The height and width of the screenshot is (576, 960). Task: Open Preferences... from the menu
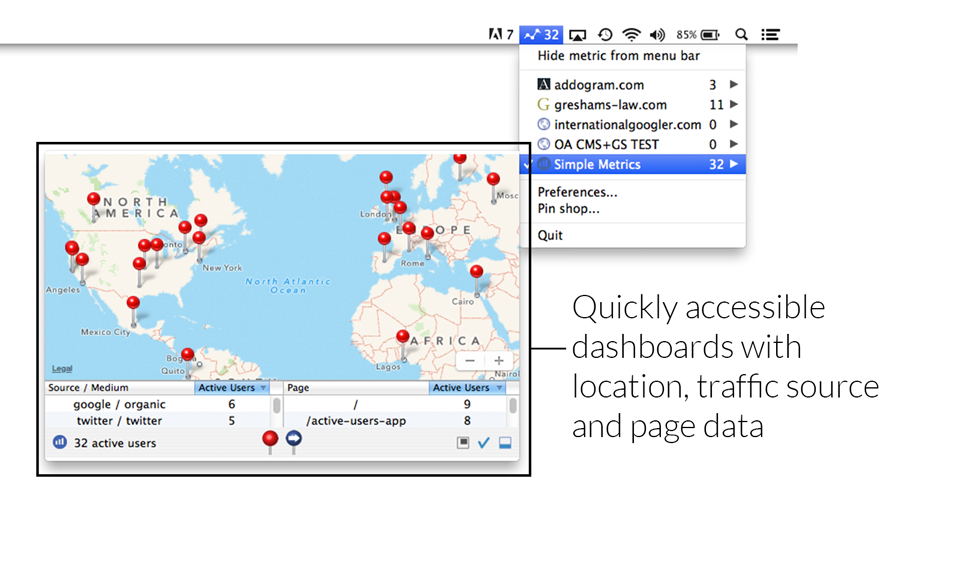coord(577,192)
